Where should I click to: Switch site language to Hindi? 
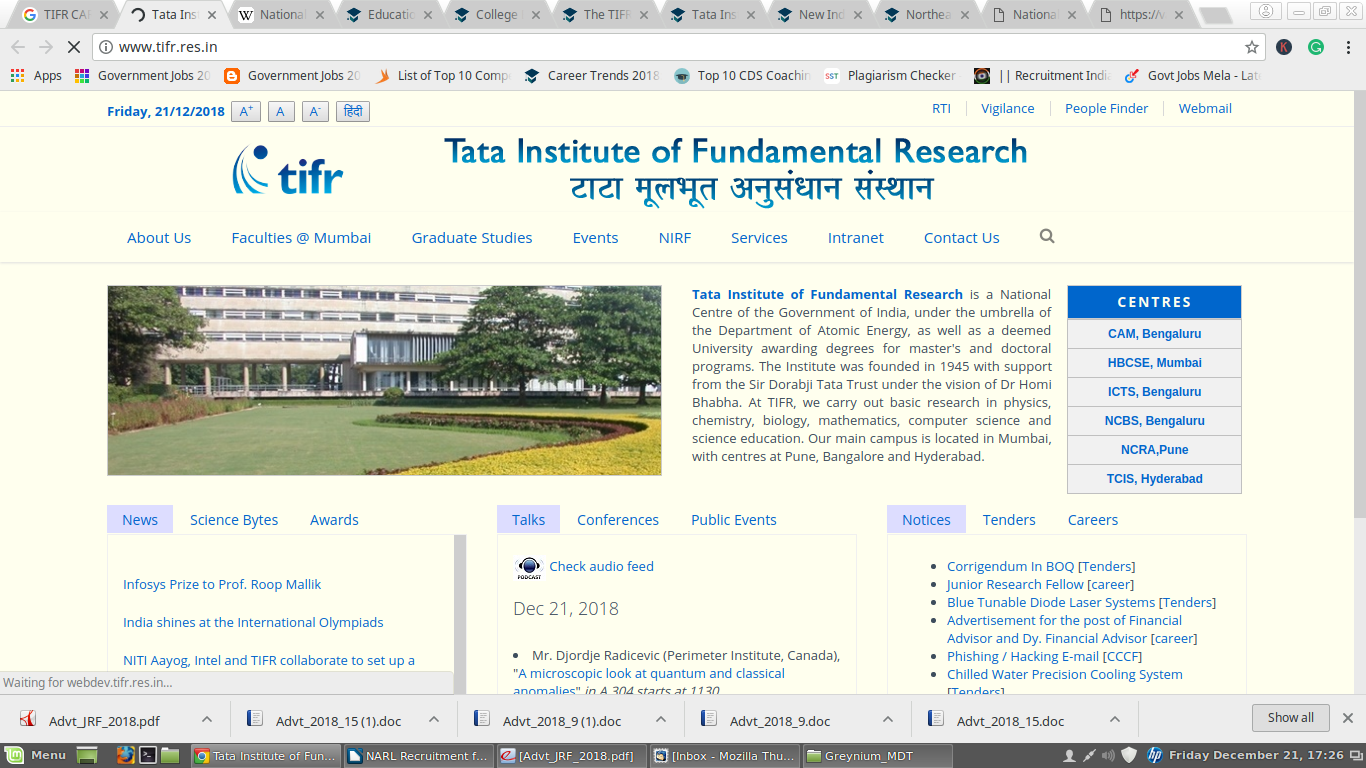(x=353, y=112)
